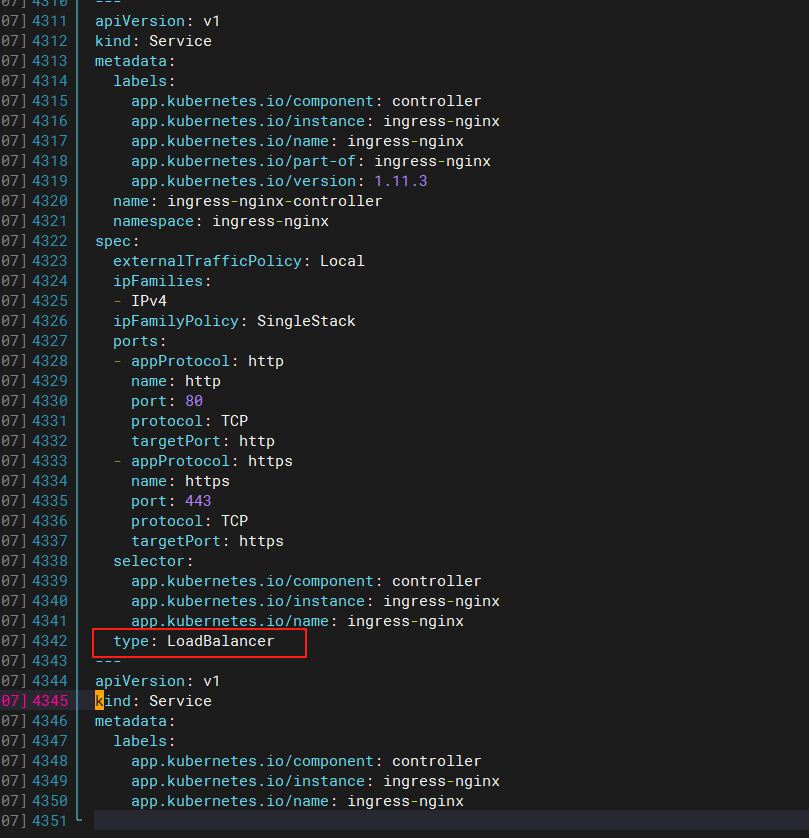
Task: Click instance label on line 4349
Action: point(315,781)
